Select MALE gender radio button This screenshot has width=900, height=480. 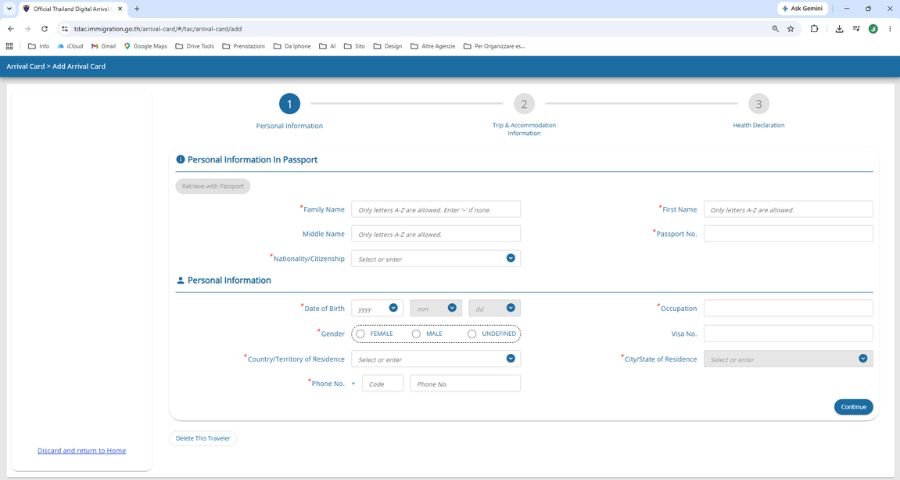[x=416, y=334]
